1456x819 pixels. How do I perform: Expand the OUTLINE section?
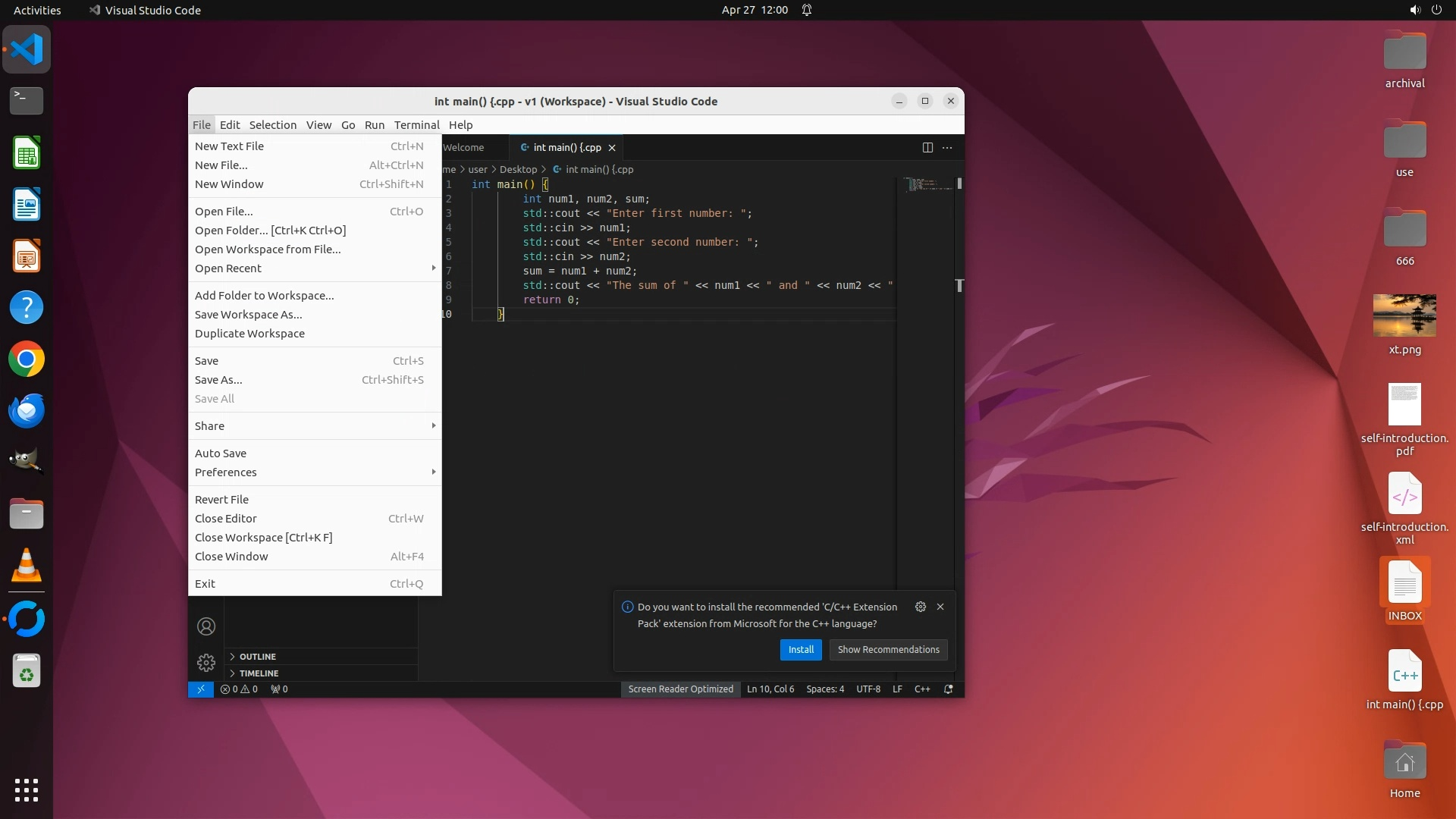258,657
